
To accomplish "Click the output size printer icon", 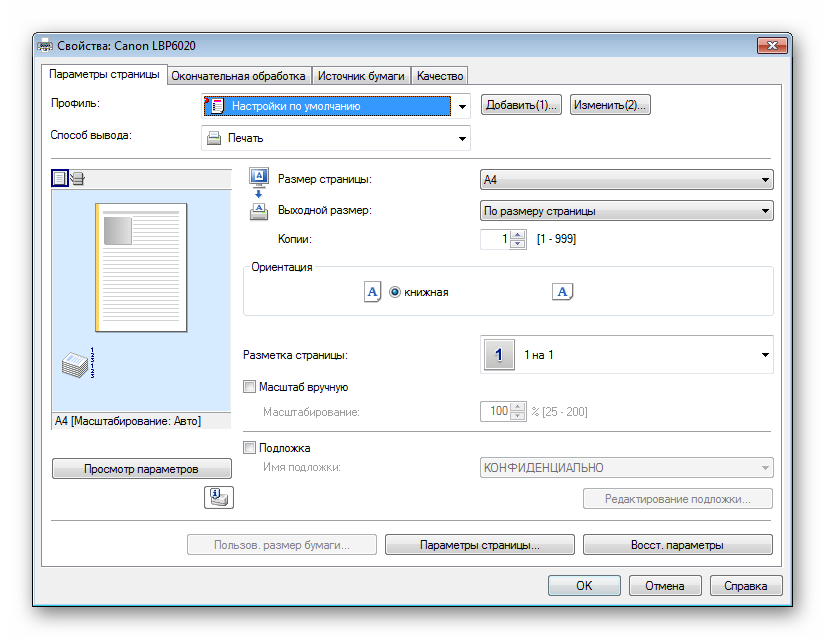I will point(258,211).
